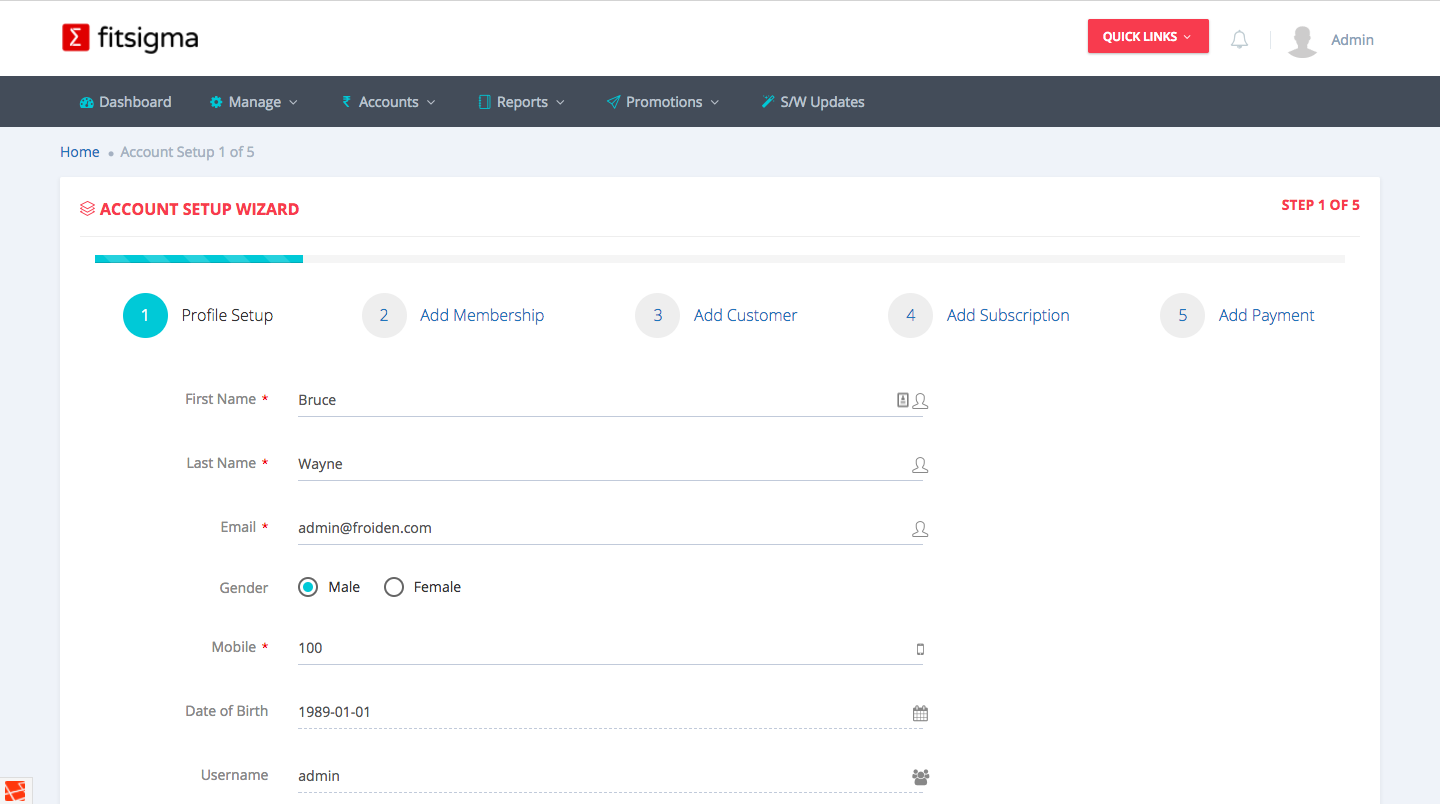Screen dimensions: 1440x804
Task: Click the calendar icon in Date of Birth
Action: coord(920,713)
